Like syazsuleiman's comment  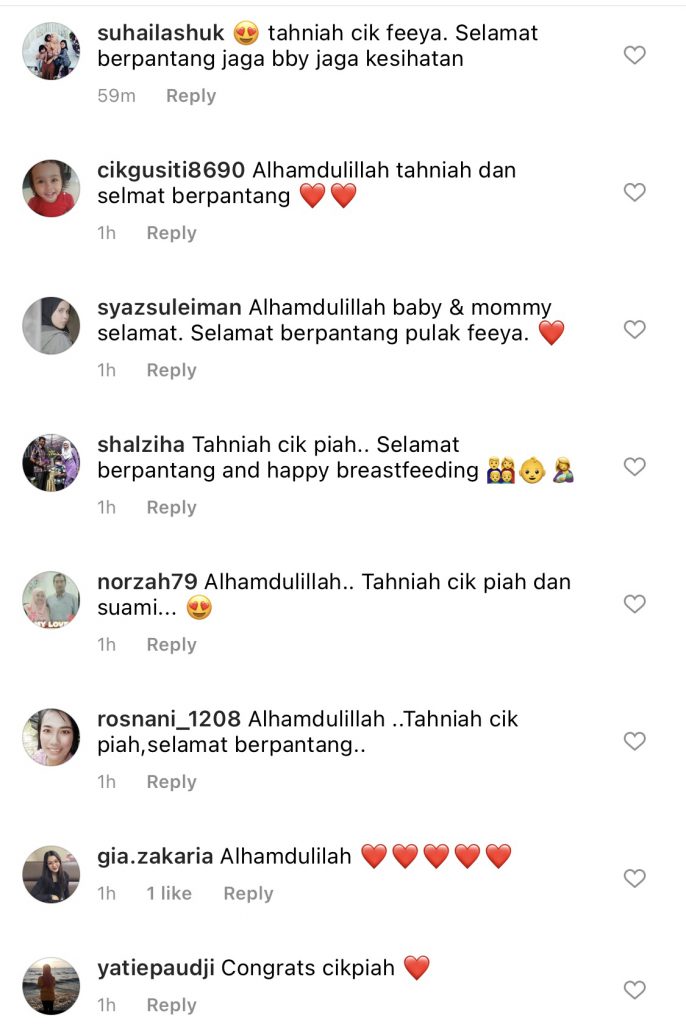pos(634,329)
